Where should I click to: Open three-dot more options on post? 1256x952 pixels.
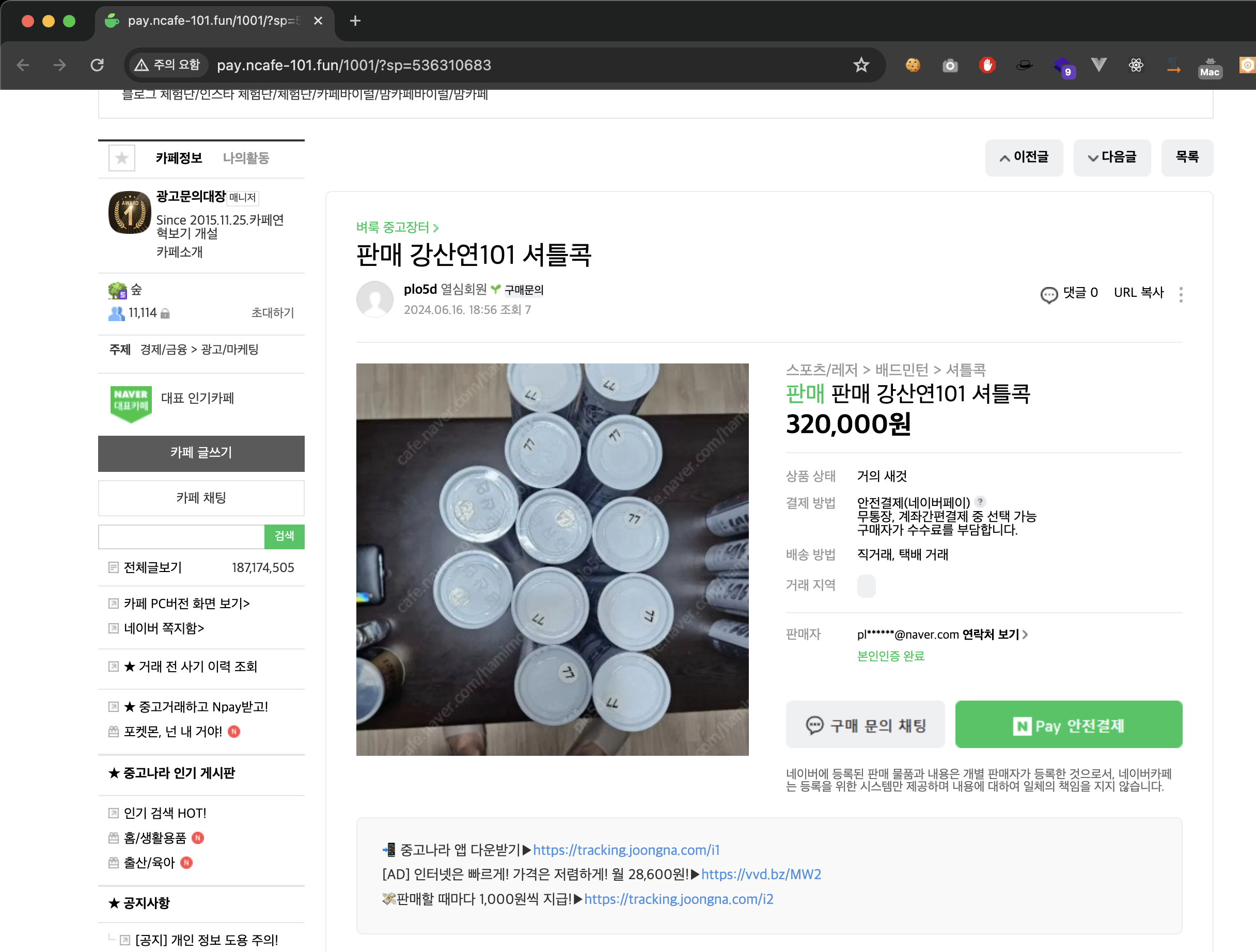coord(1181,294)
